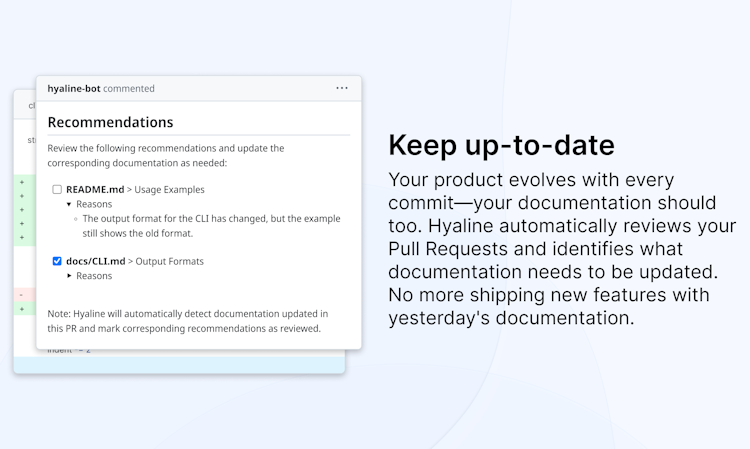
Task: Click the Keep up-to-date heading
Action: [x=501, y=145]
